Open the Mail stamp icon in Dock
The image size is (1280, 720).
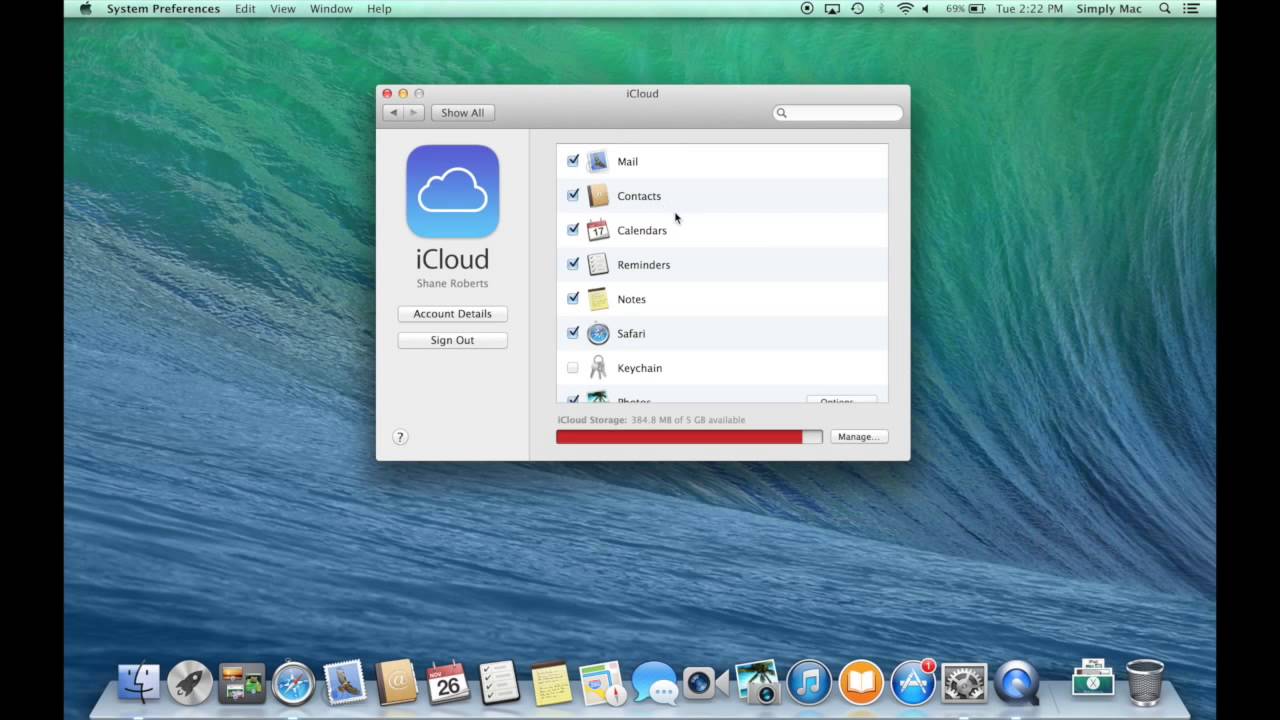coord(345,683)
